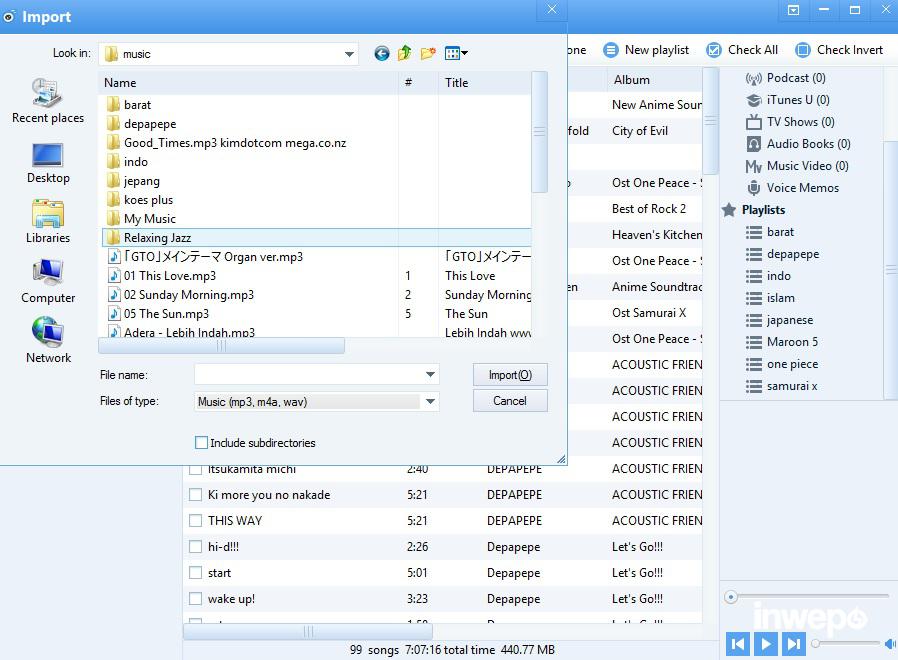Tick checkbox for 'wake up!' song
Screen dimensions: 898x660
tap(196, 599)
